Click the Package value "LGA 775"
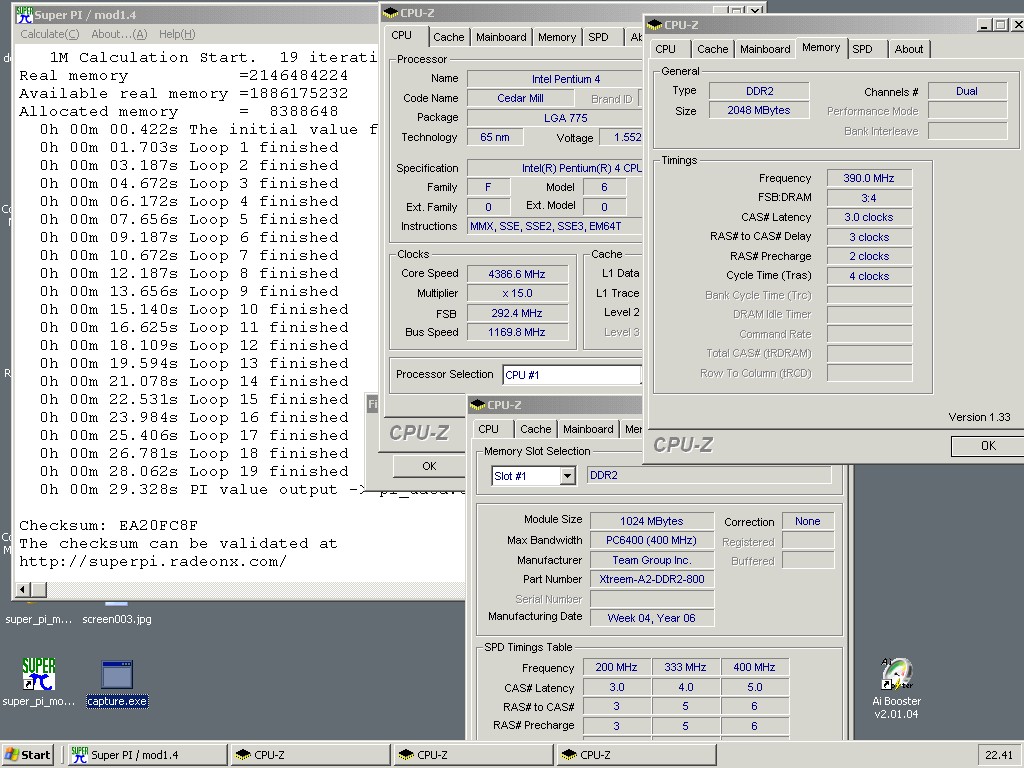The width and height of the screenshot is (1024, 768). (x=555, y=118)
